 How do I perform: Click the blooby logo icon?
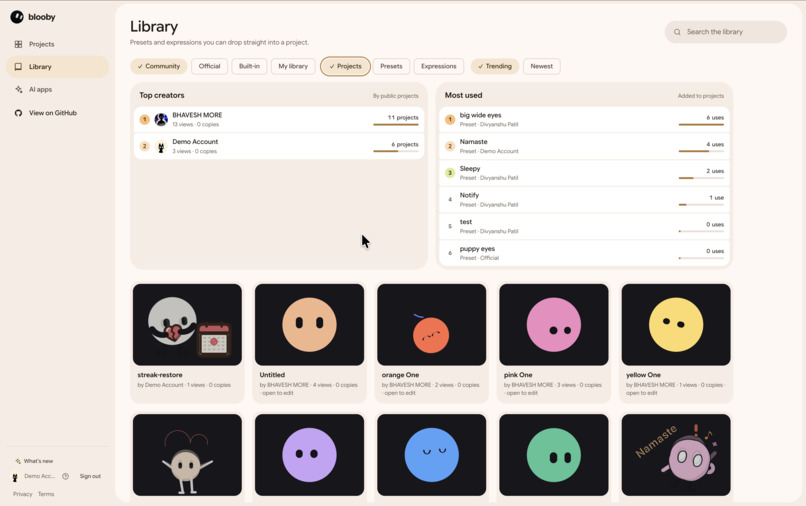17,17
